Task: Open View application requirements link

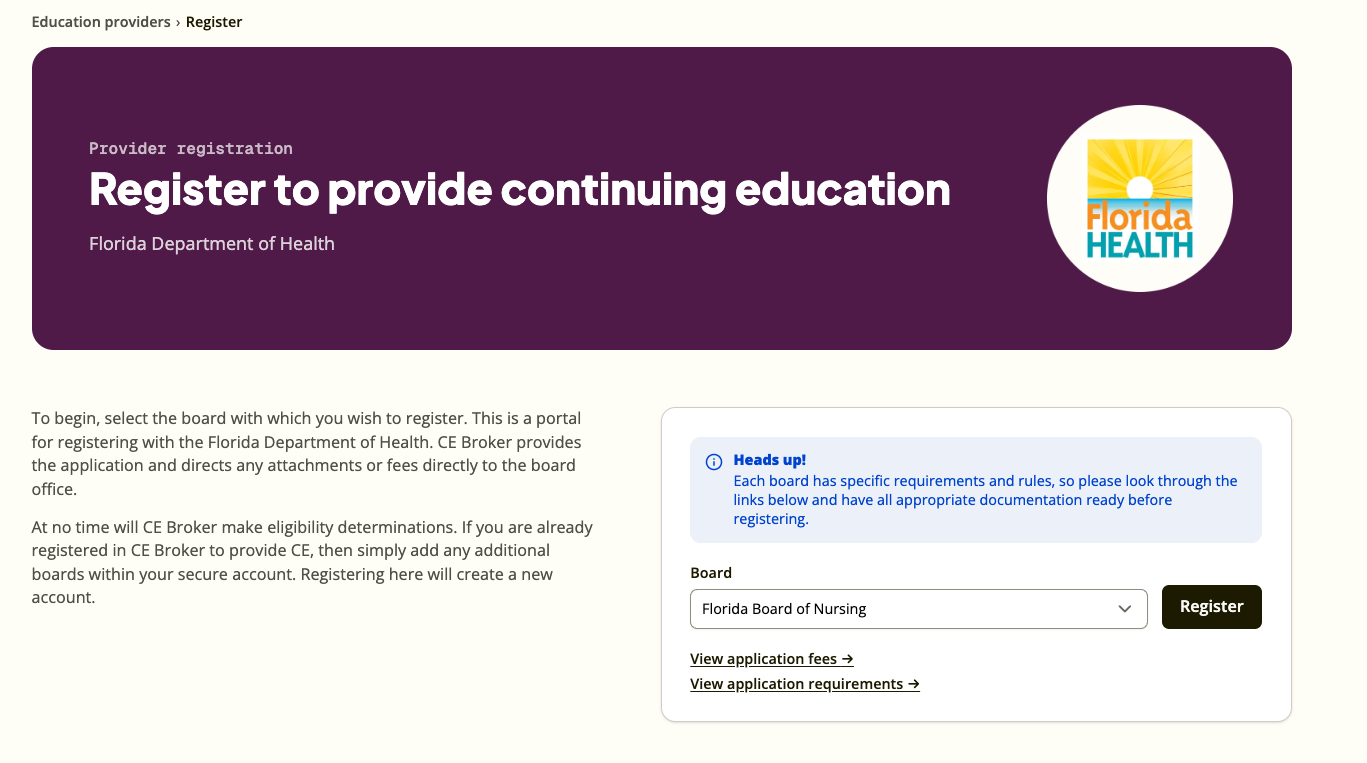Action: (804, 684)
